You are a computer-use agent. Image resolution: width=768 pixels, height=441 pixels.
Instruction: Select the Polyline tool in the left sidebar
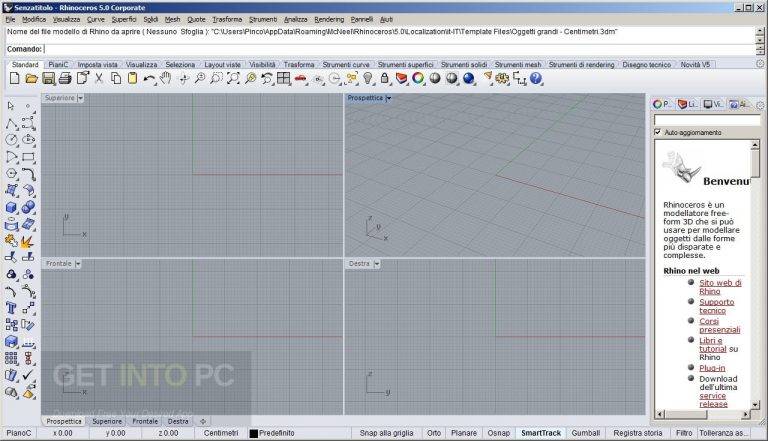pos(11,123)
